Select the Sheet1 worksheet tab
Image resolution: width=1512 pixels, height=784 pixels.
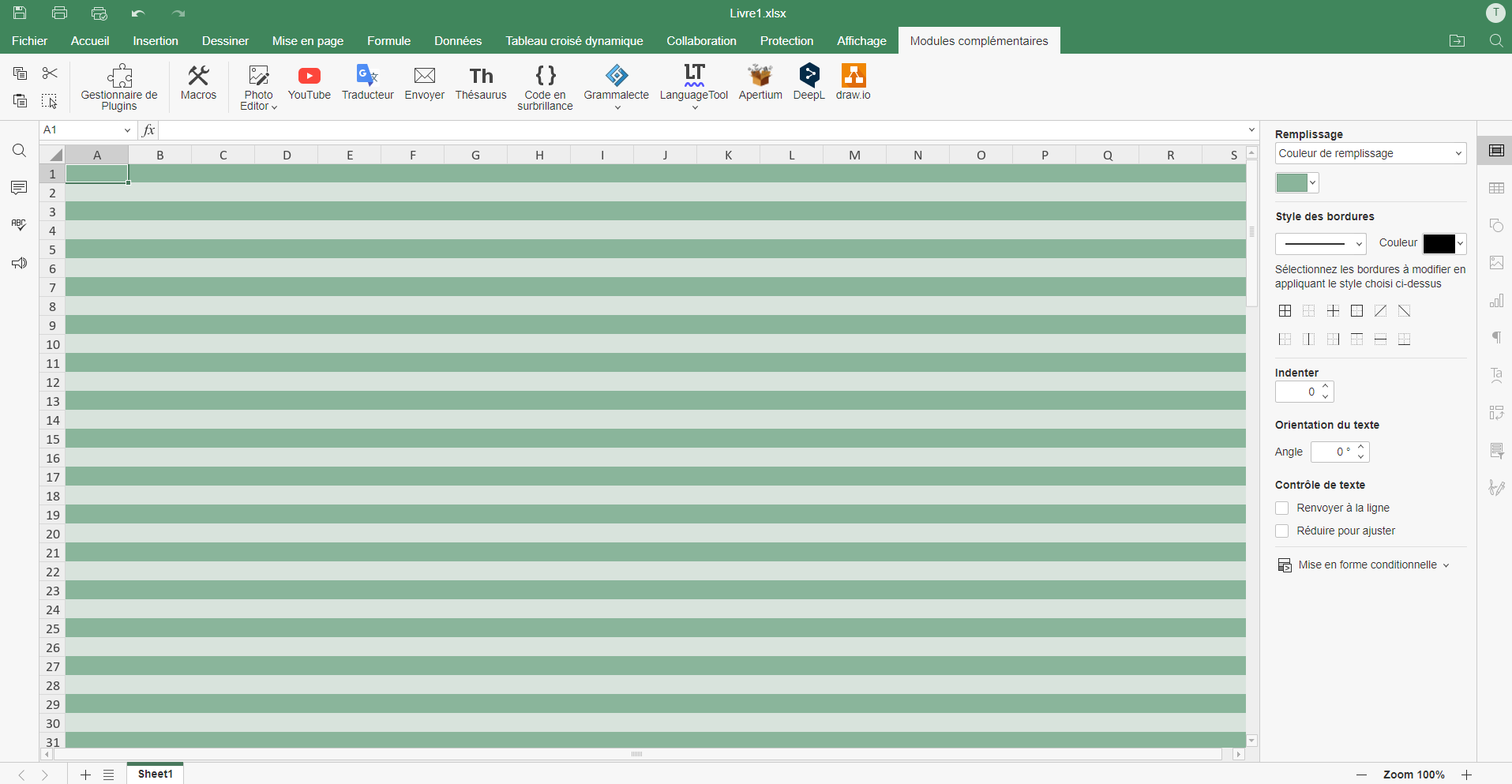pos(155,775)
